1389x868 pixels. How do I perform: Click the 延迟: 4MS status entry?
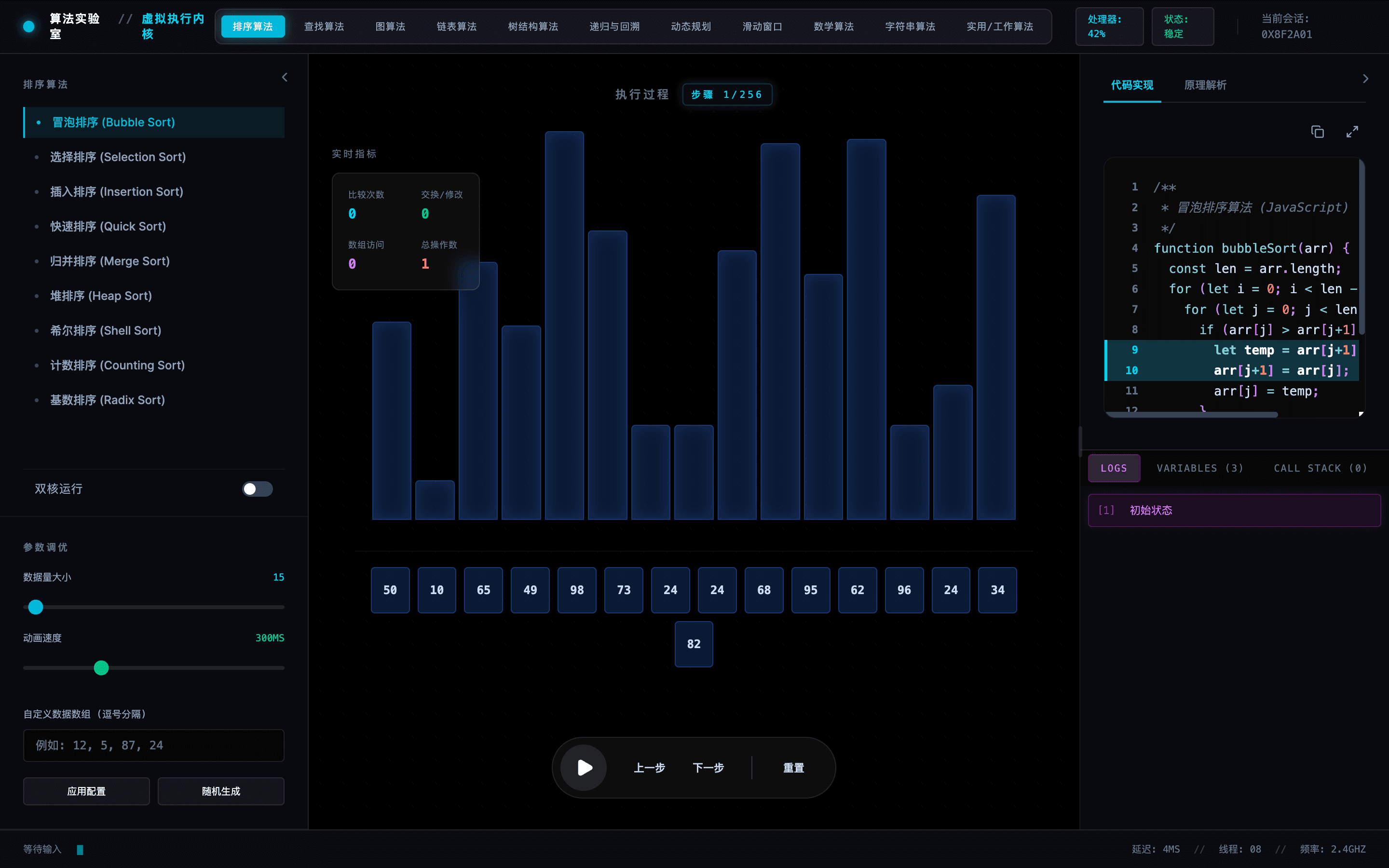[x=1156, y=849]
